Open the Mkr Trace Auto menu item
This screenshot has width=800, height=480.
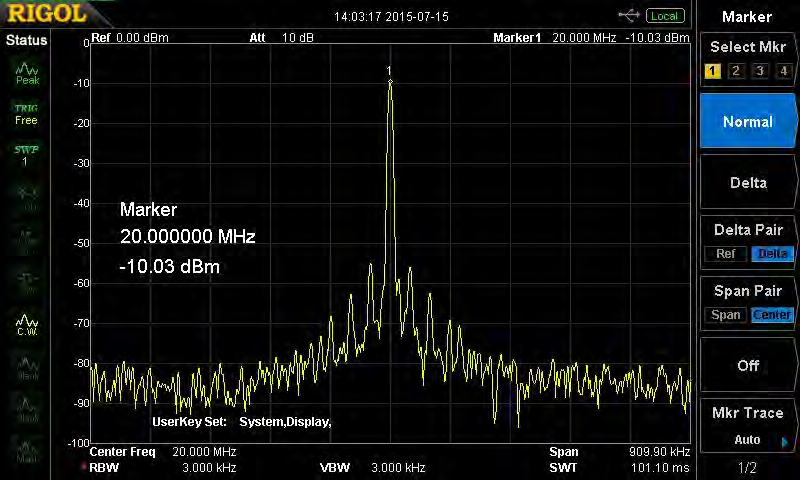coord(748,426)
